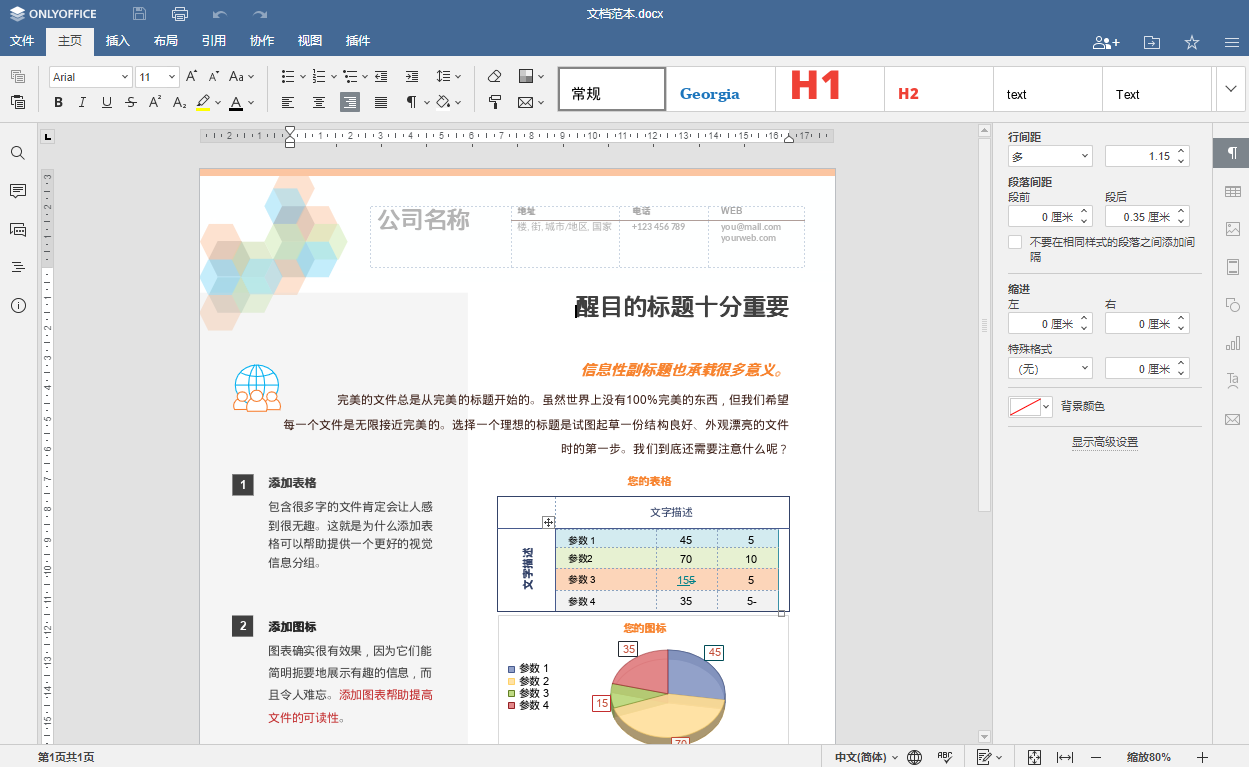Screen dimensions: 1249x767
Task: Open the Arial font name dropdown
Action: 125,77
